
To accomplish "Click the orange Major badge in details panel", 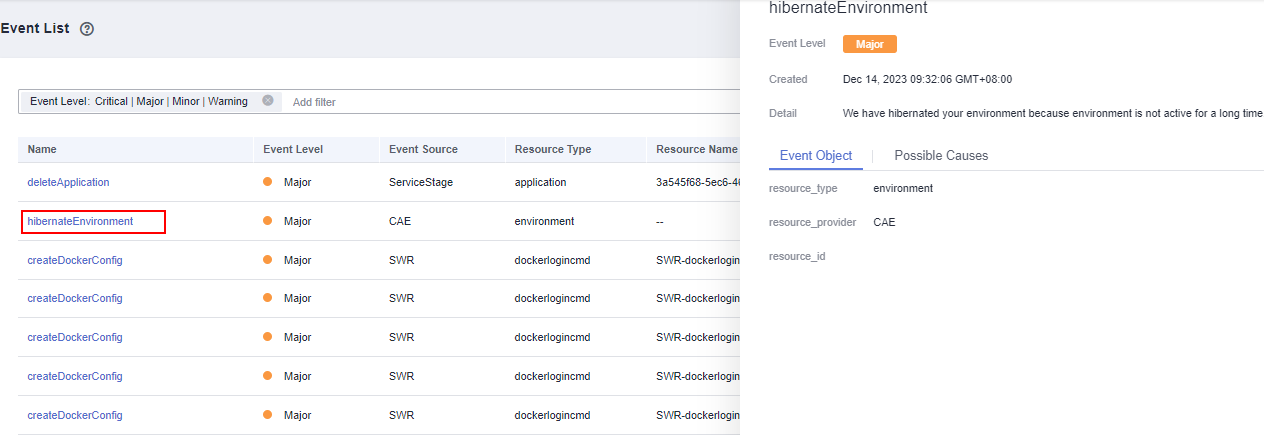I will click(x=869, y=44).
